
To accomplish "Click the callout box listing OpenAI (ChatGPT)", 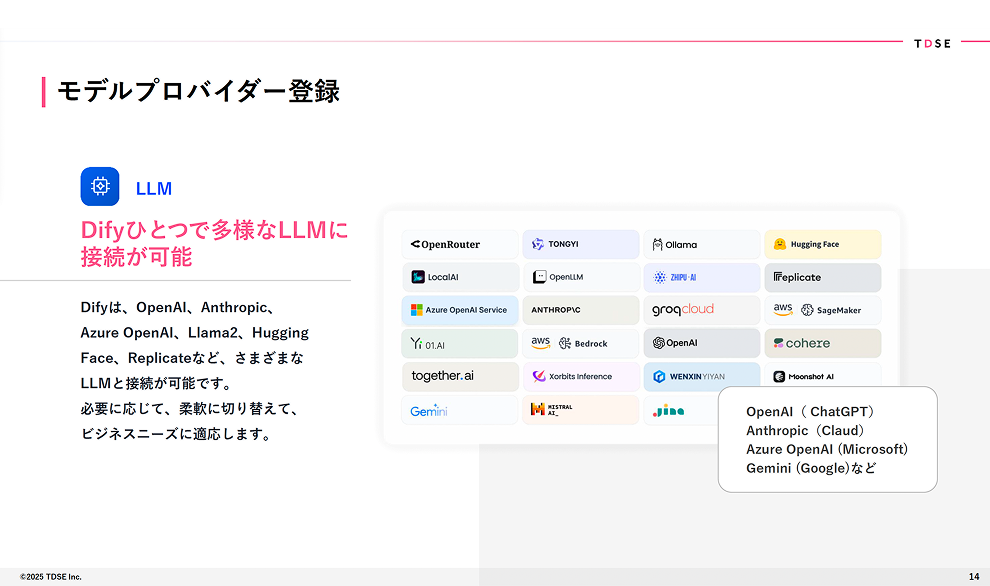I will (x=827, y=440).
